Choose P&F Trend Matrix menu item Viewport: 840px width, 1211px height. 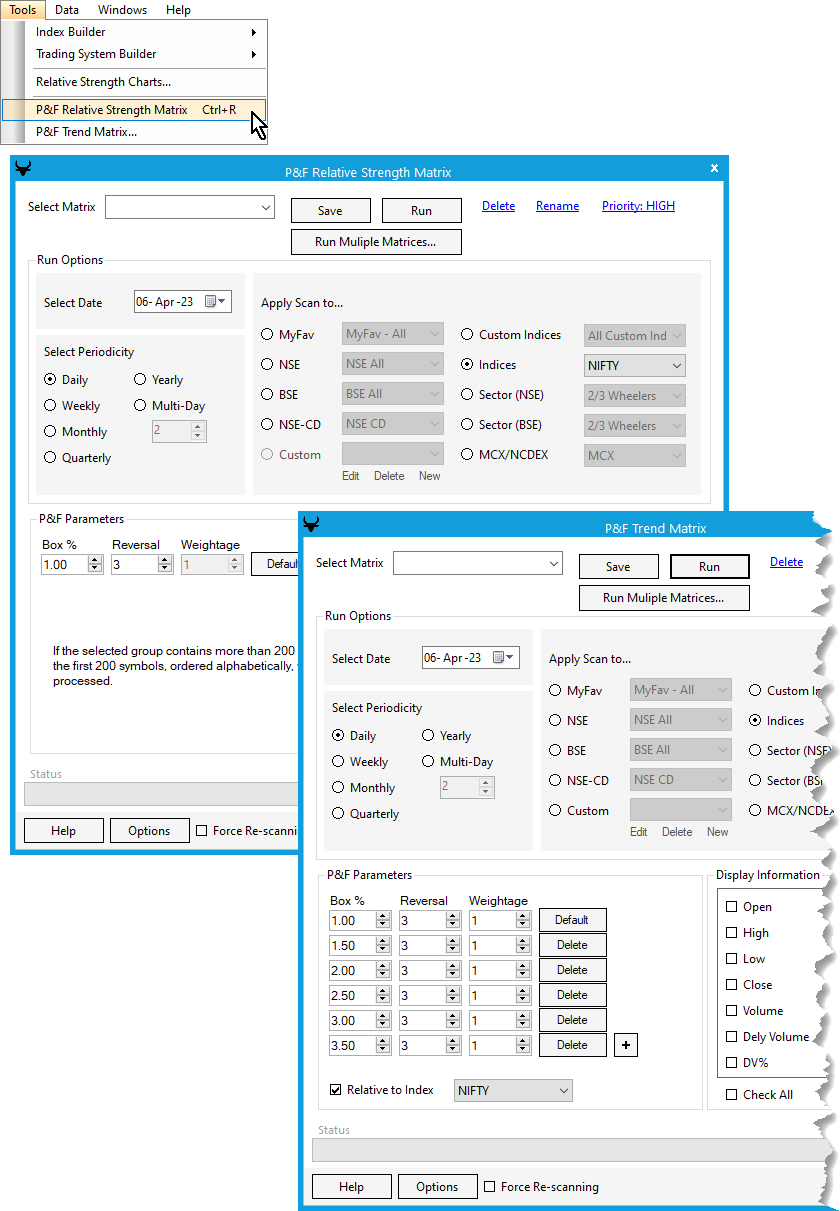click(86, 132)
